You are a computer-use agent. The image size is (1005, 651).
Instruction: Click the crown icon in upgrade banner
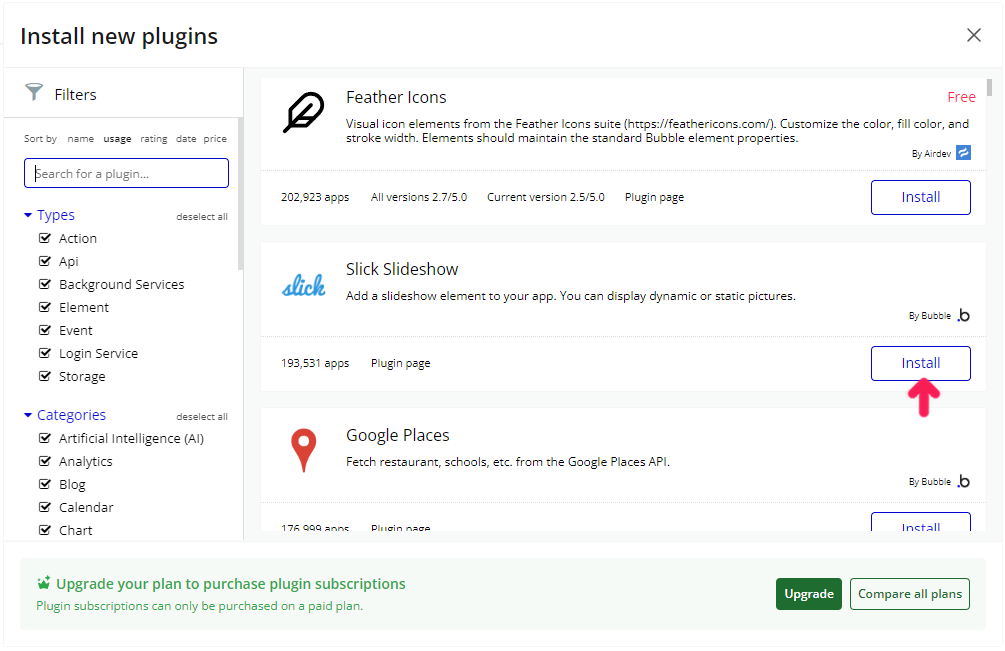pos(44,583)
